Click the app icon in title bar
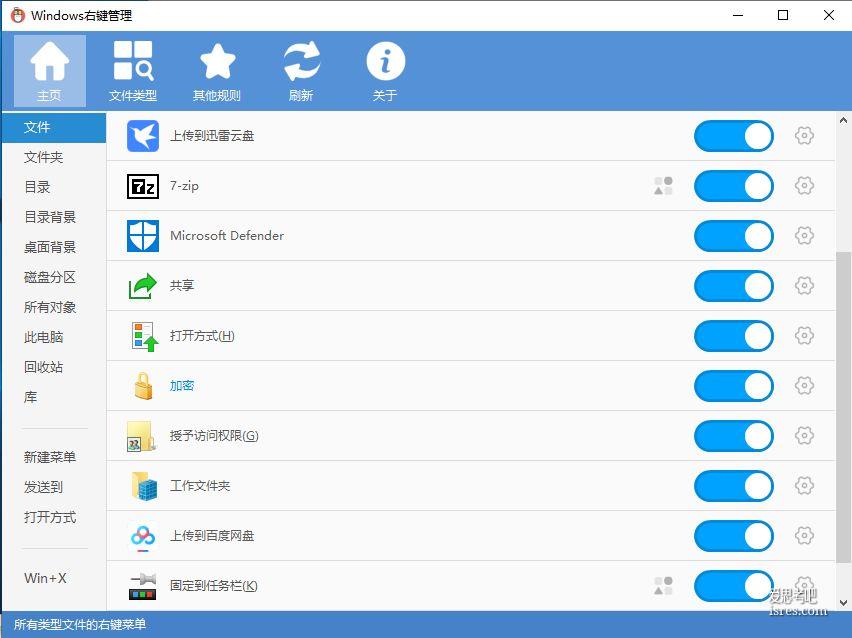852x638 pixels. (17, 15)
